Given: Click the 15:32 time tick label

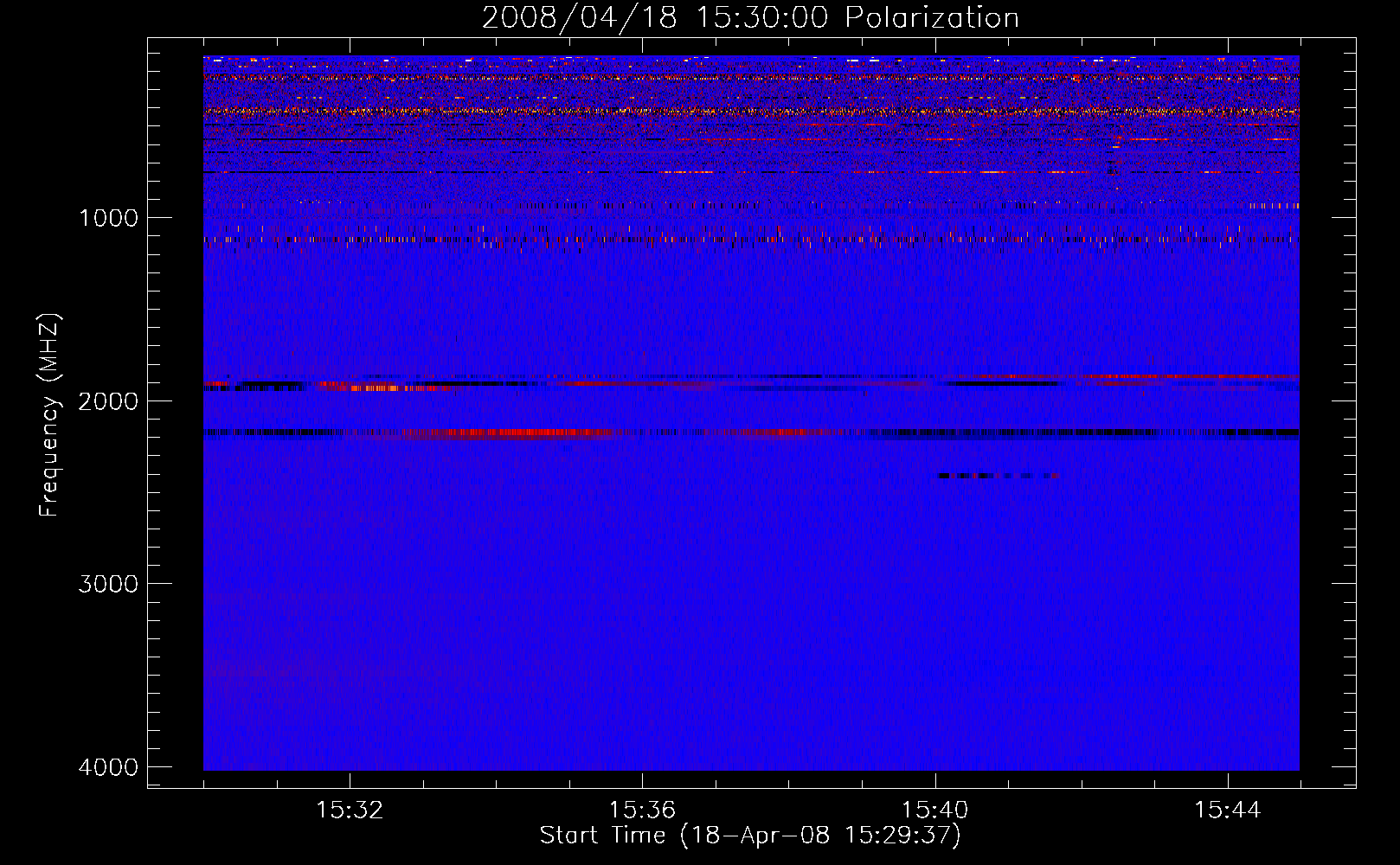Looking at the screenshot, I should (x=350, y=811).
